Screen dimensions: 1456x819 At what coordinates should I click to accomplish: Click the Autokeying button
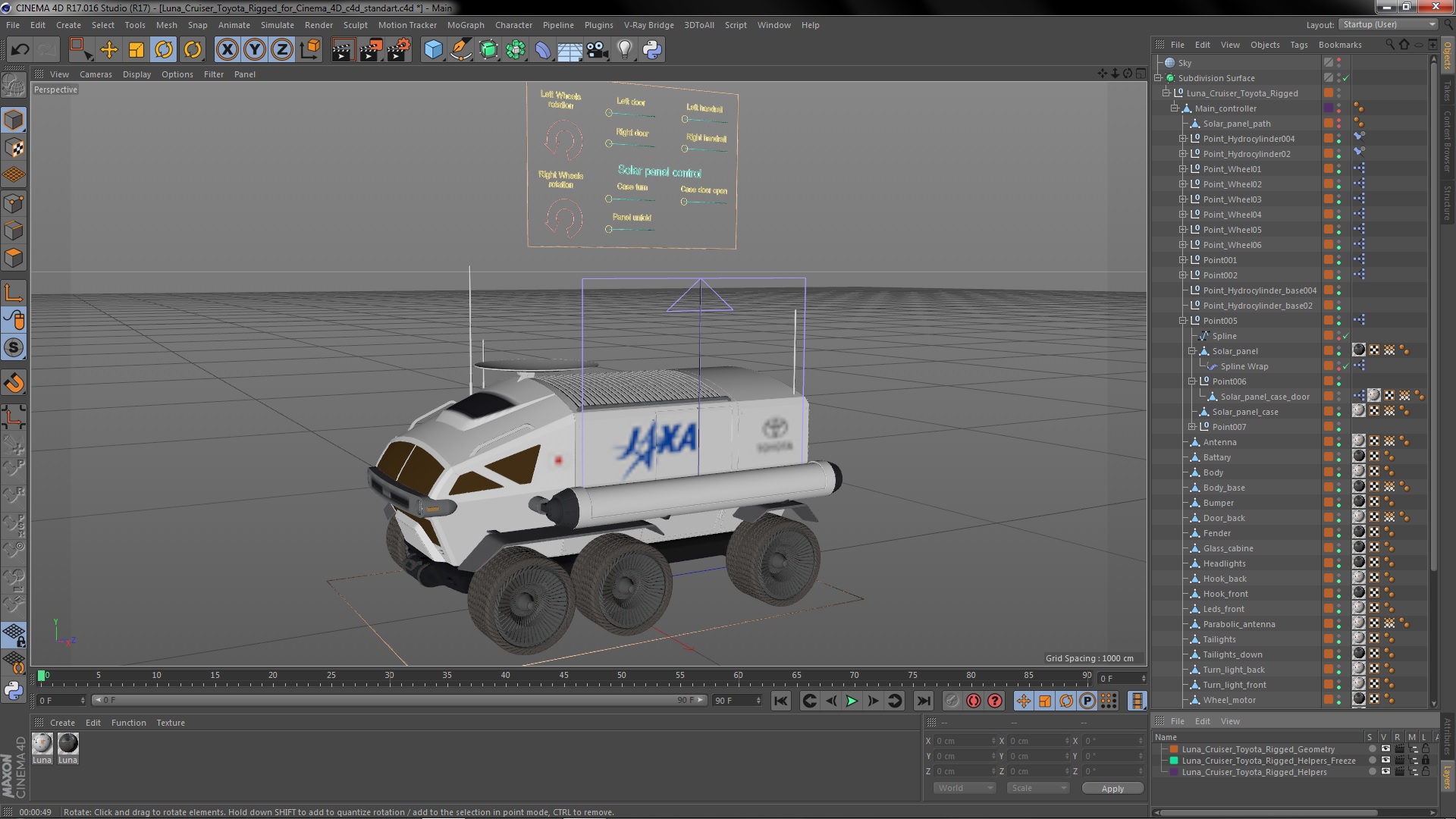(x=974, y=701)
